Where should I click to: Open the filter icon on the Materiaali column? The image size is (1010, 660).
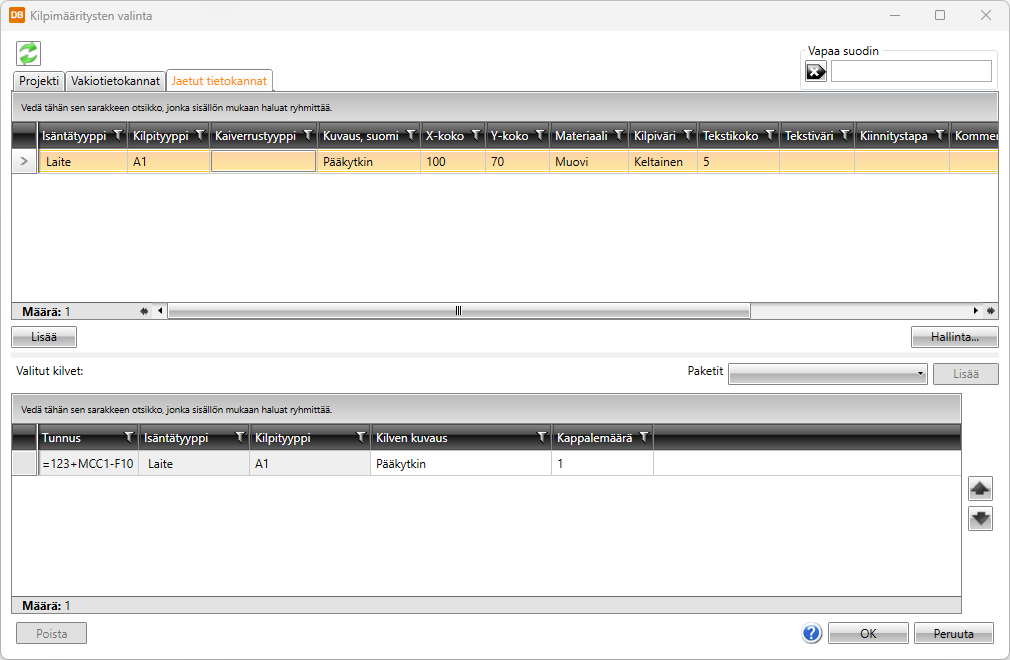pos(617,135)
